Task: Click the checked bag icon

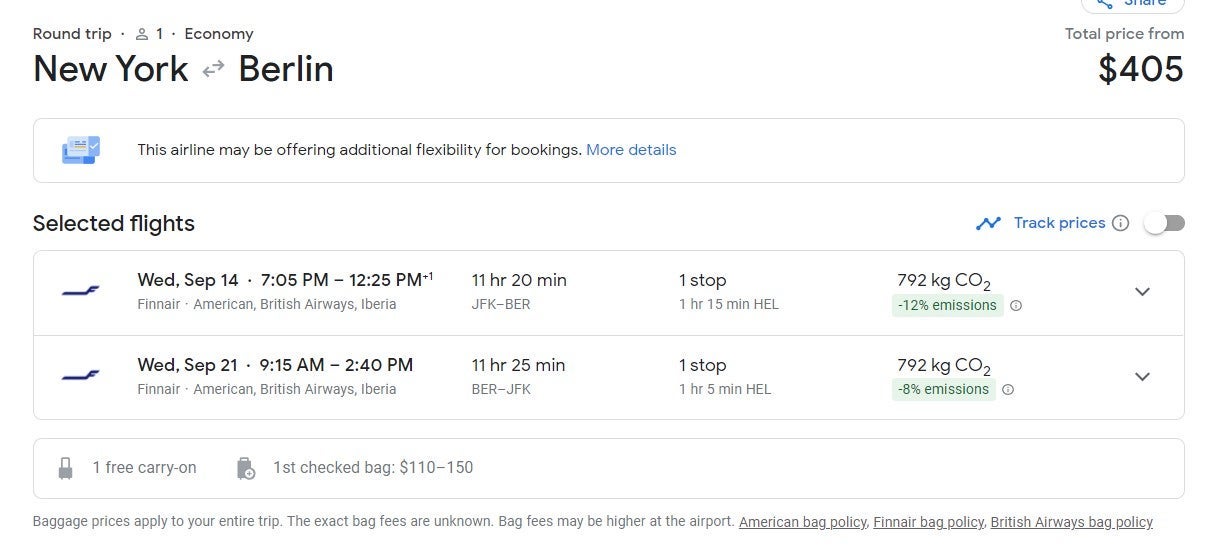Action: tap(246, 468)
